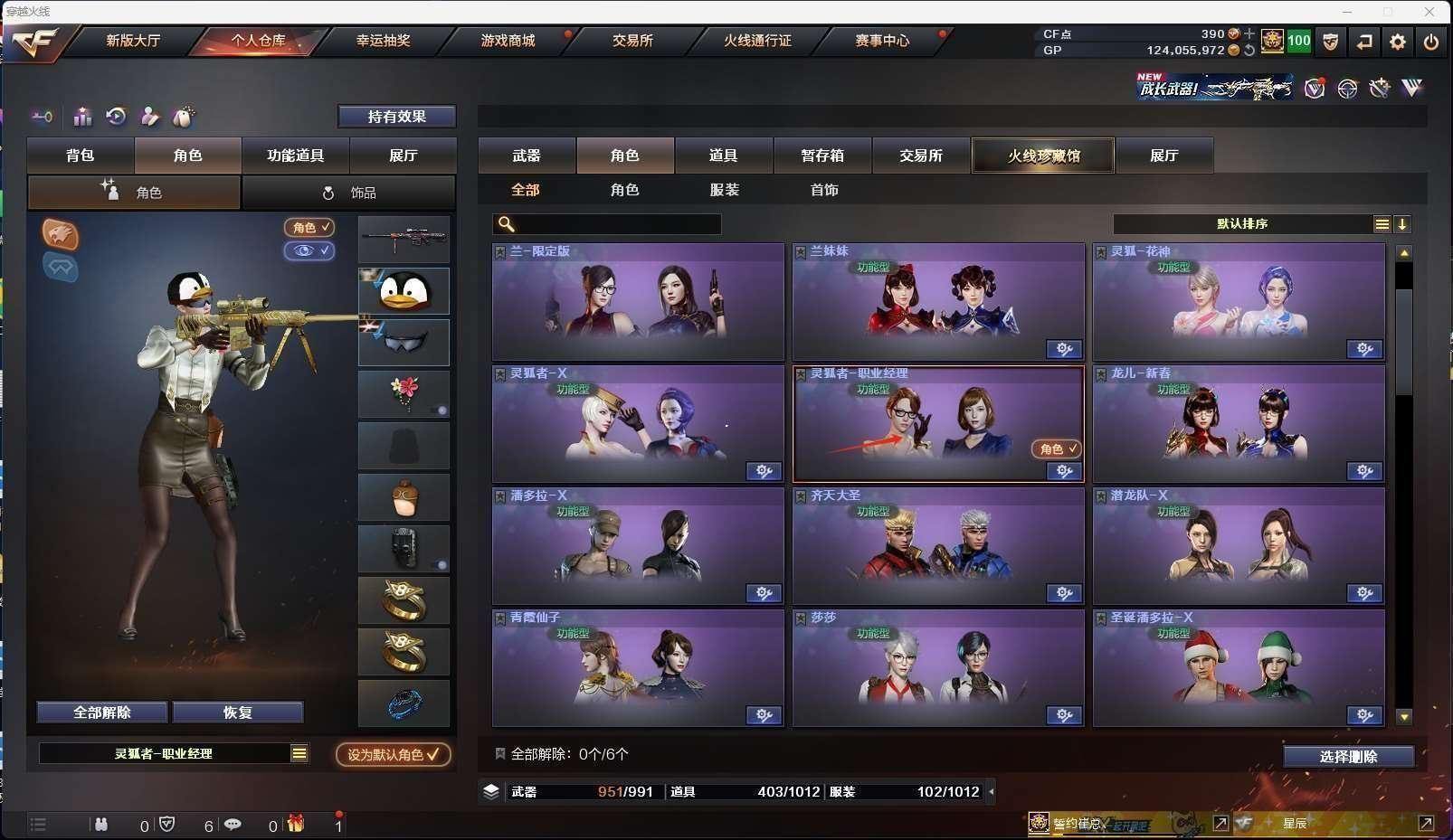This screenshot has width=1453, height=840.
Task: Toggle the eye visibility checkbox
Action: (x=309, y=250)
